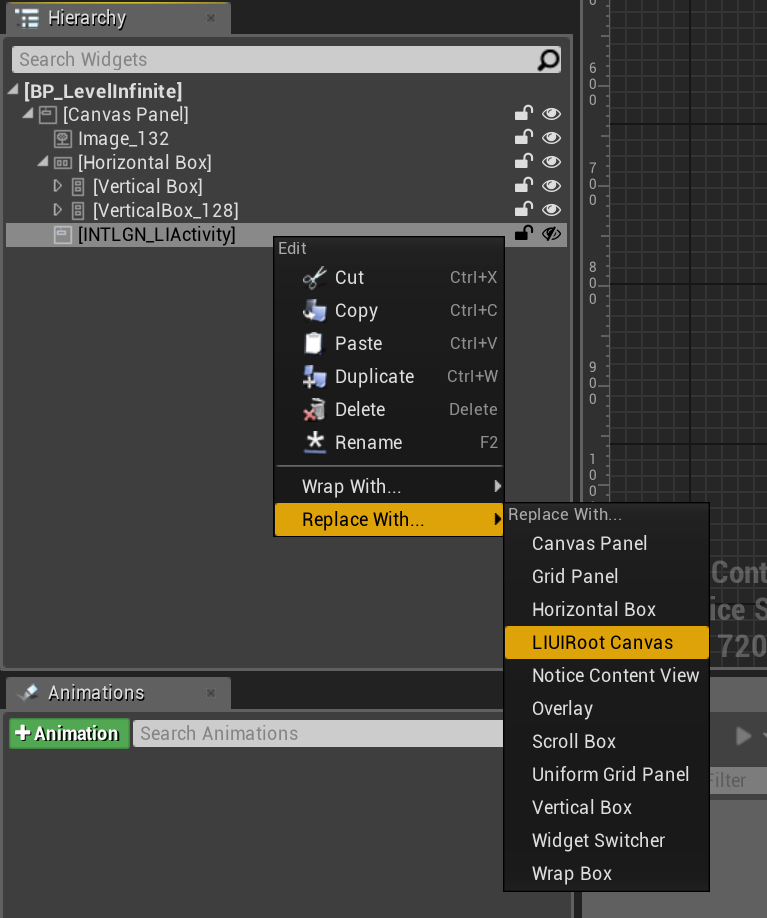Click the VerticalBox_128 widget type icon
767x918 pixels.
pyautogui.click(x=78, y=211)
